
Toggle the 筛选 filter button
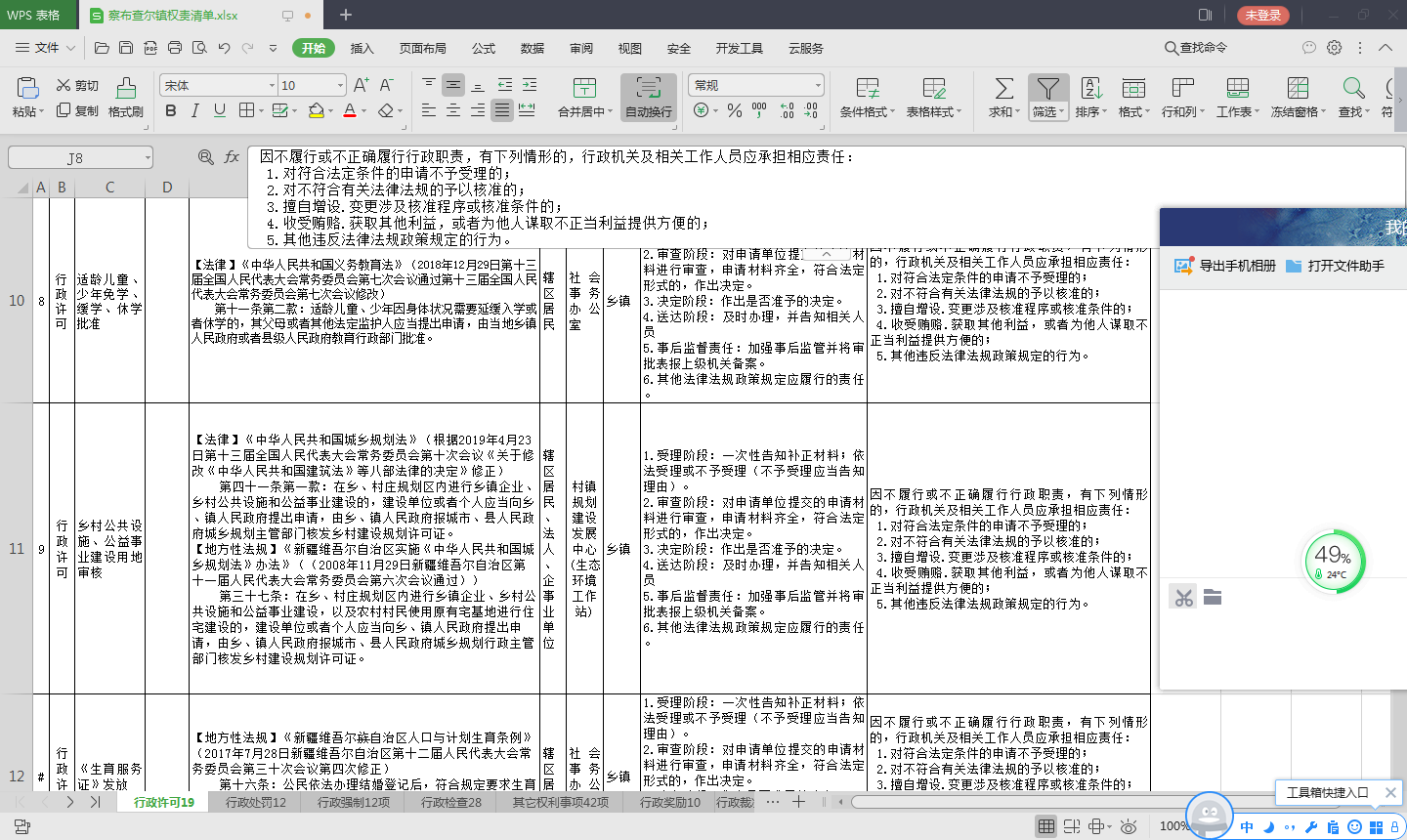pos(1047,98)
